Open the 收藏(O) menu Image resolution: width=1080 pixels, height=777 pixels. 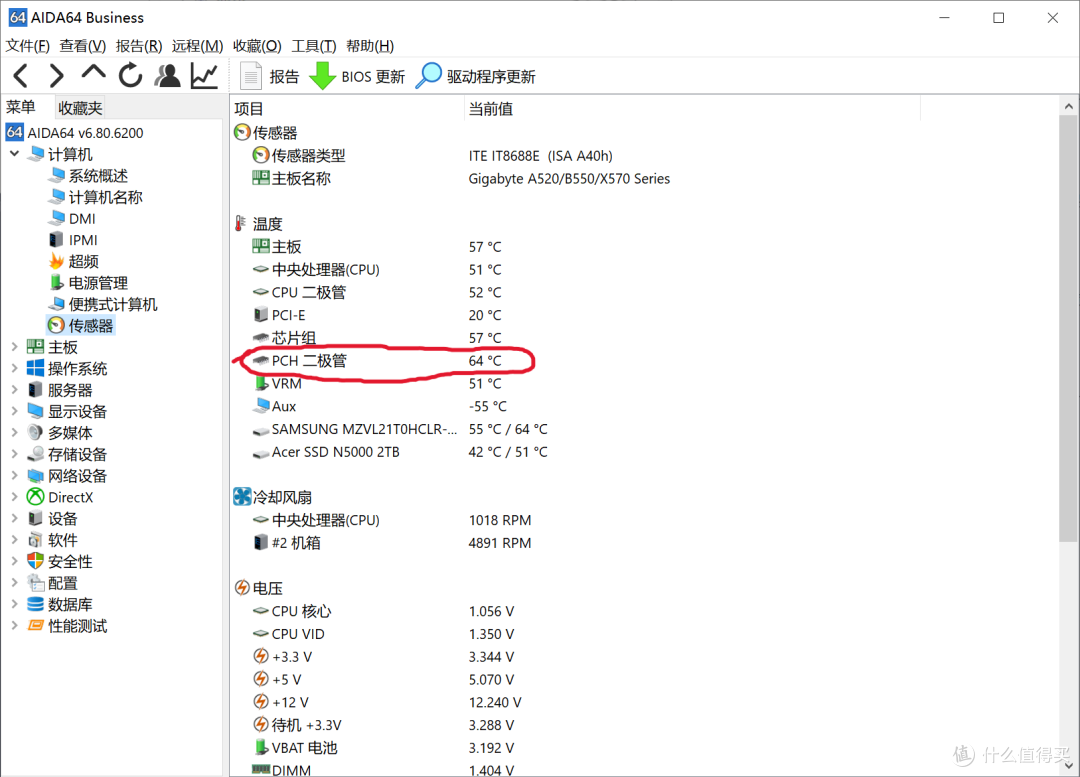(x=257, y=46)
